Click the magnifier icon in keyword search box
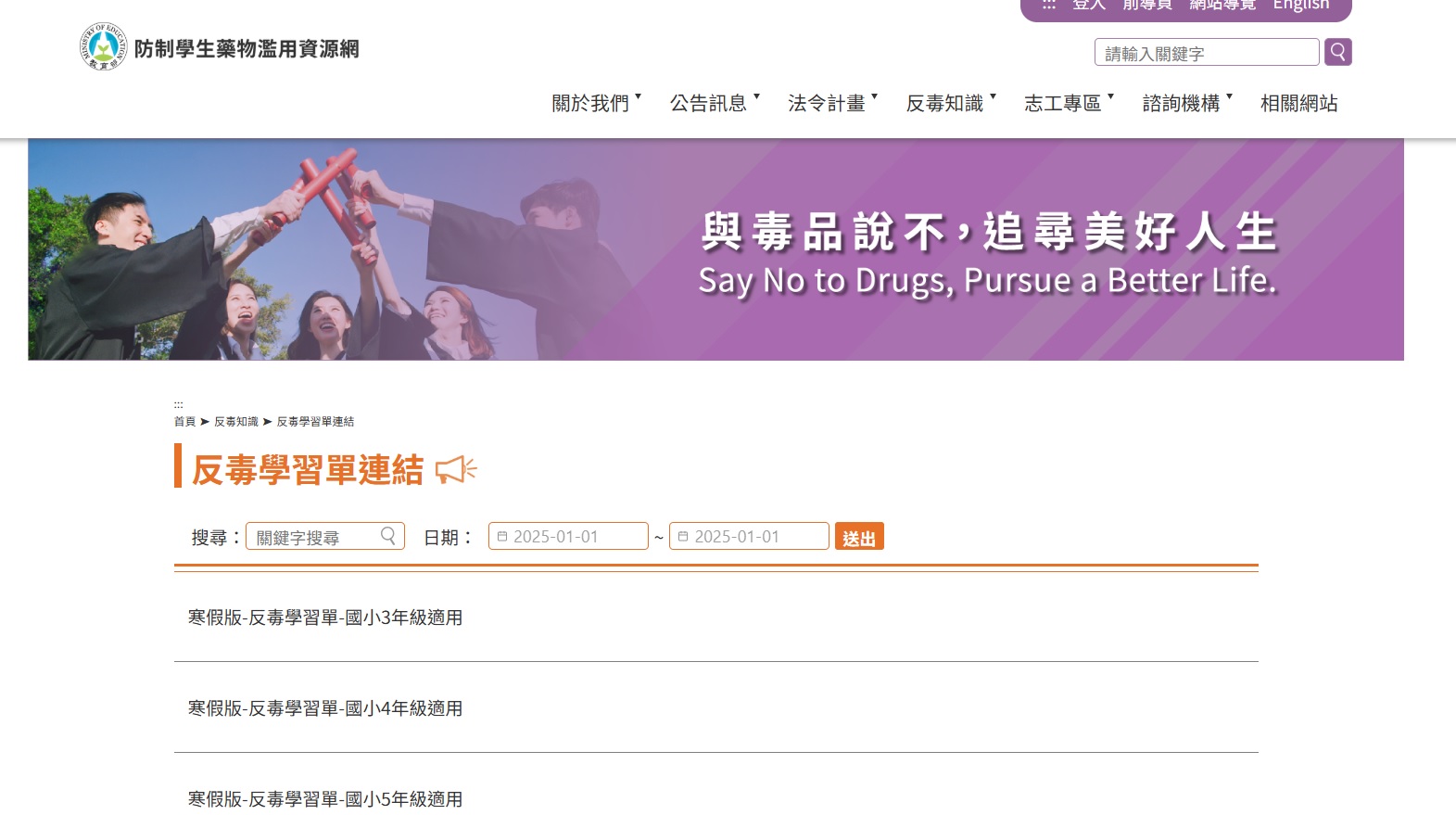This screenshot has width=1456, height=815. tap(388, 536)
